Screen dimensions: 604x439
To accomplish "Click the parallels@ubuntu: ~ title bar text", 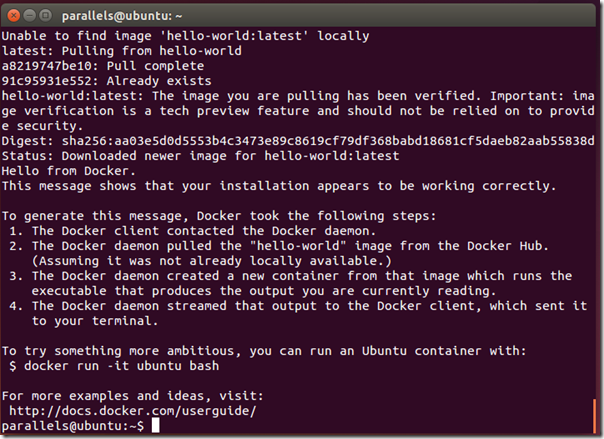I will coord(122,16).
